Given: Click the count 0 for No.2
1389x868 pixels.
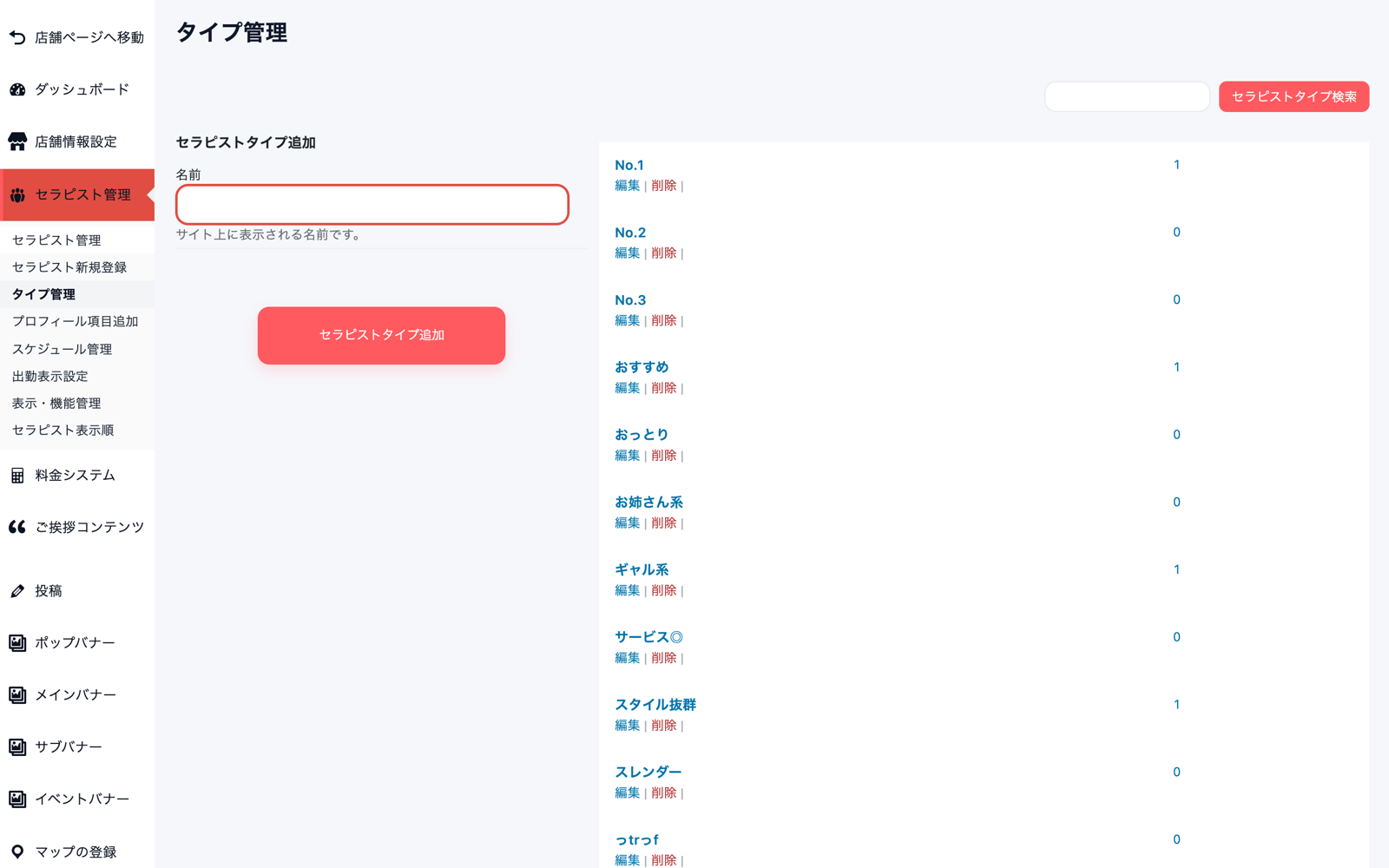Looking at the screenshot, I should [1176, 233].
